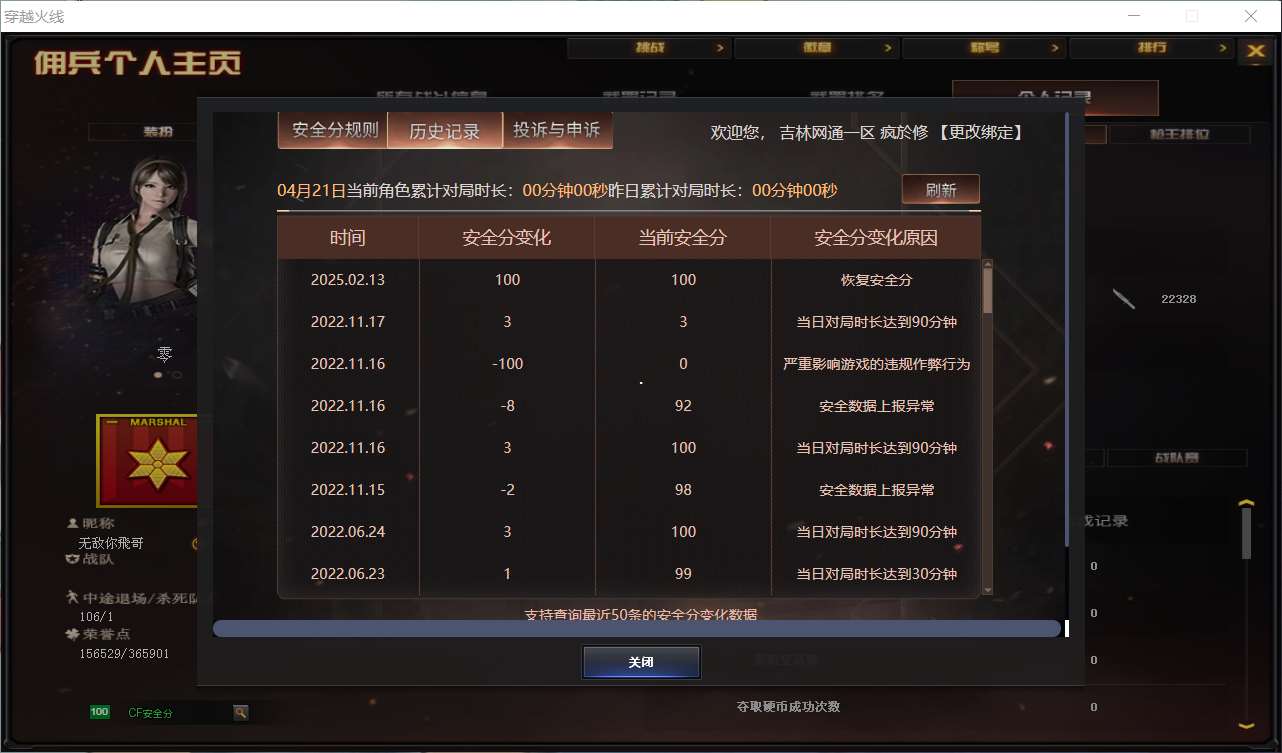This screenshot has height=753, width=1282.
Task: Open the 投诉与申诉 tab
Action: pyautogui.click(x=557, y=131)
